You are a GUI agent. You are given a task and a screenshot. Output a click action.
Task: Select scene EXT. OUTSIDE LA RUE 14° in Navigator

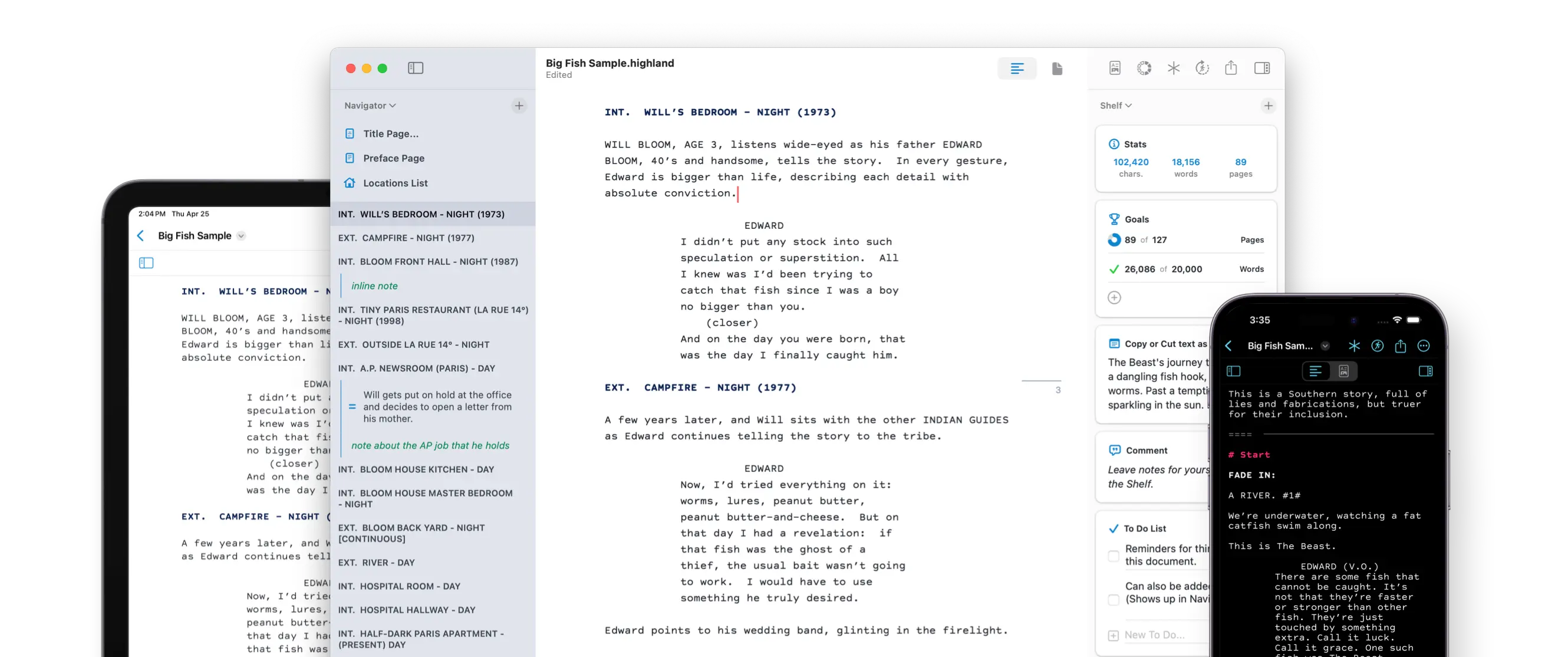433,344
